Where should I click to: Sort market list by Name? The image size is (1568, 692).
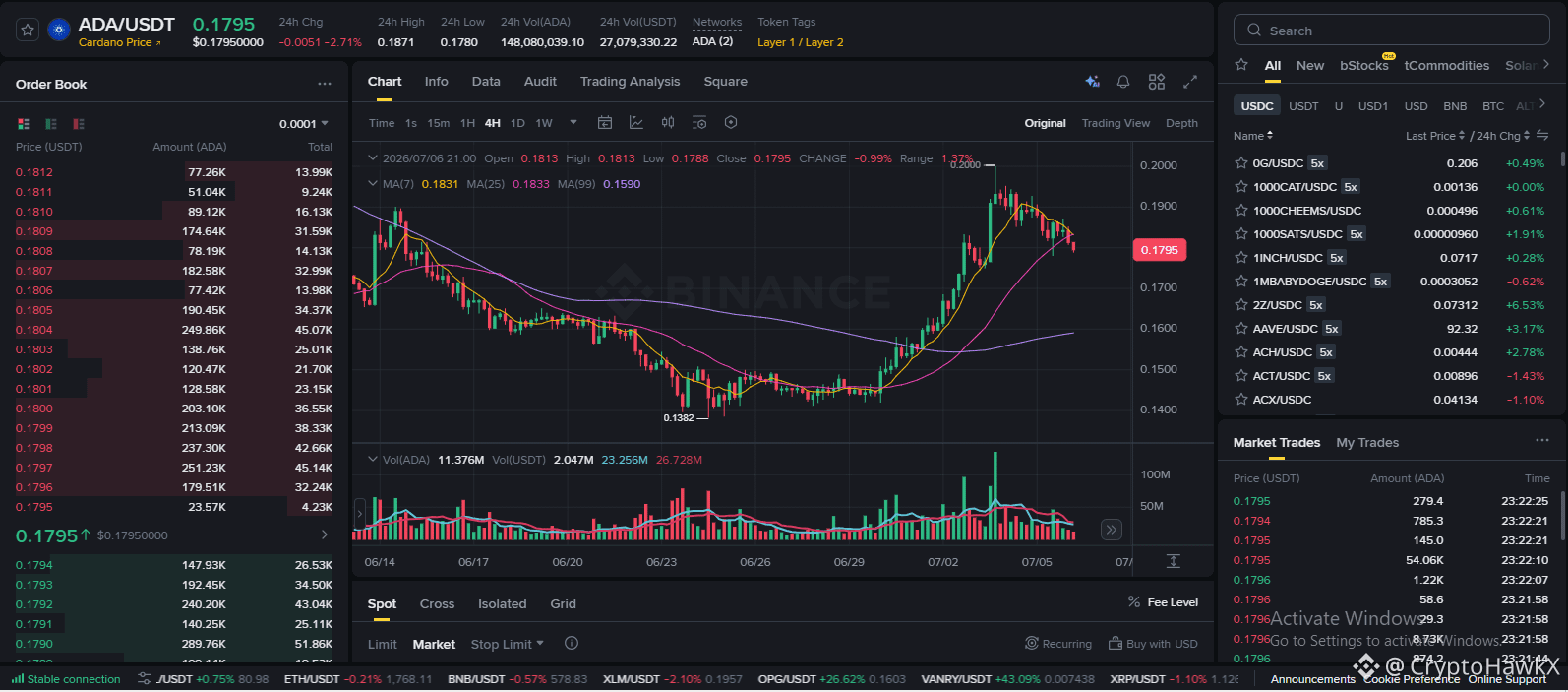pos(1253,136)
